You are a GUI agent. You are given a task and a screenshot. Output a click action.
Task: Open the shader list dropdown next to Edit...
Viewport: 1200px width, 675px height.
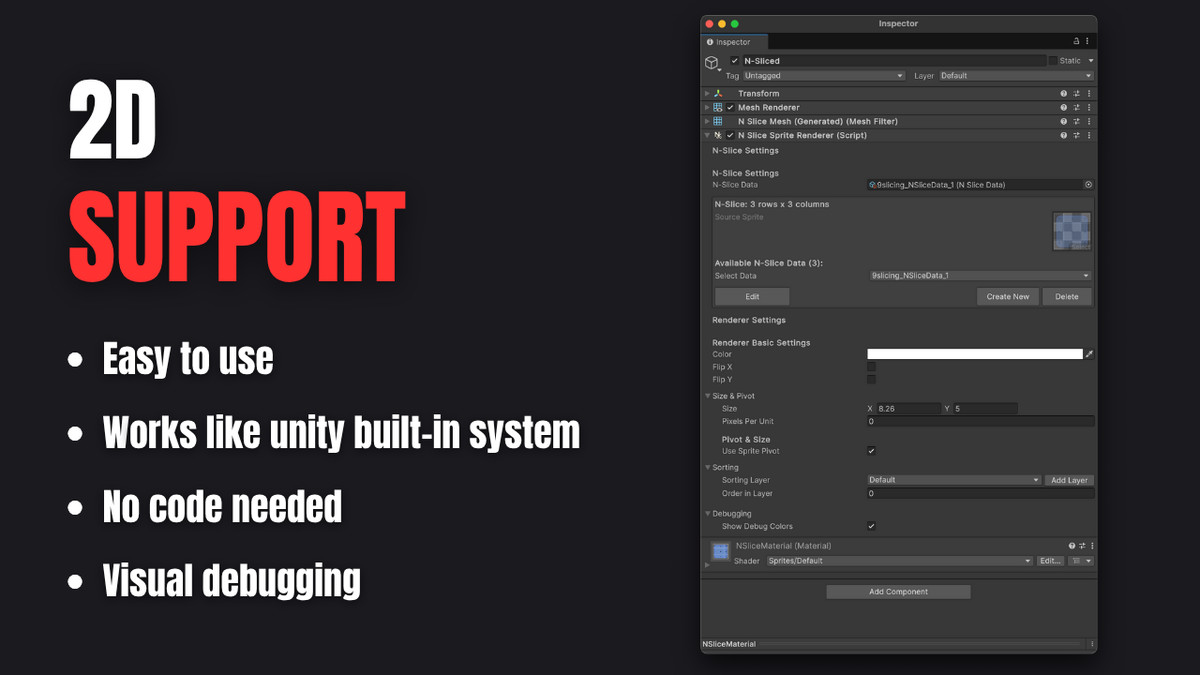tap(1081, 561)
